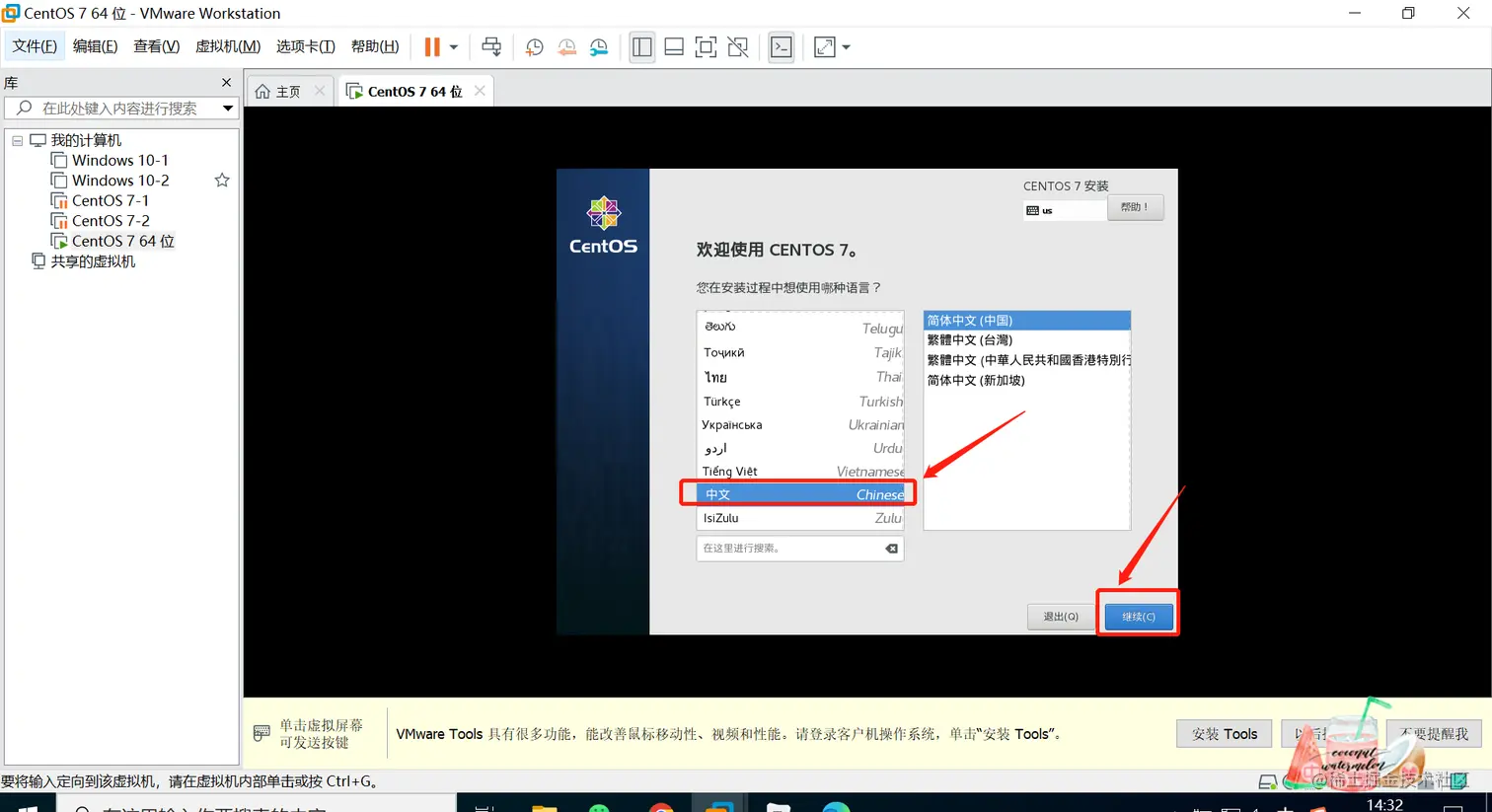Select 中文 Chinese language row
This screenshot has width=1492, height=812.
(x=800, y=494)
